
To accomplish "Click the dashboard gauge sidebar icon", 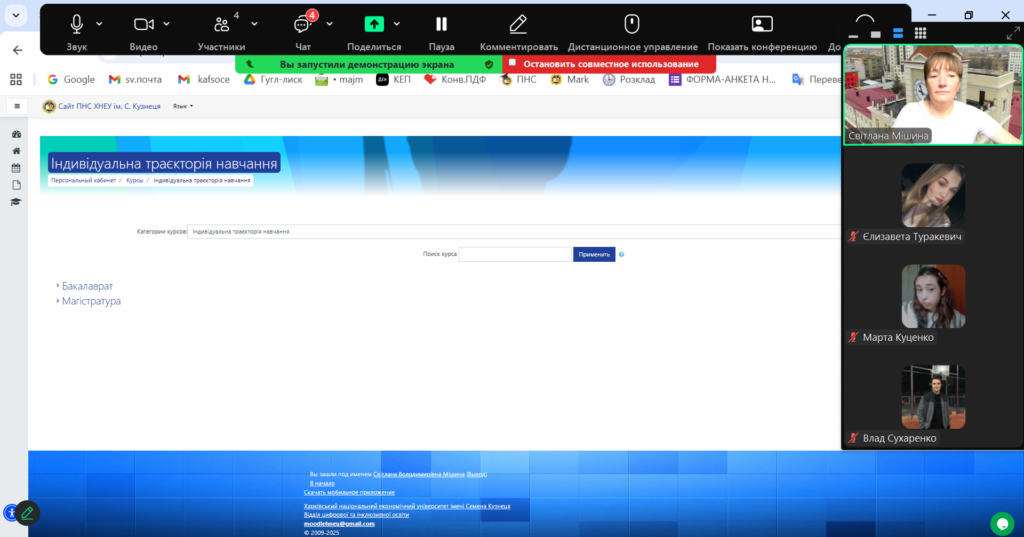I will point(16,134).
